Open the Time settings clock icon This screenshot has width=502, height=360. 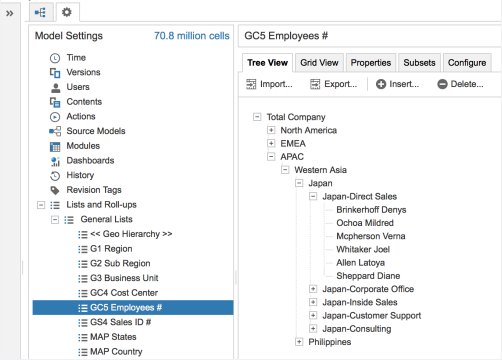(55, 58)
